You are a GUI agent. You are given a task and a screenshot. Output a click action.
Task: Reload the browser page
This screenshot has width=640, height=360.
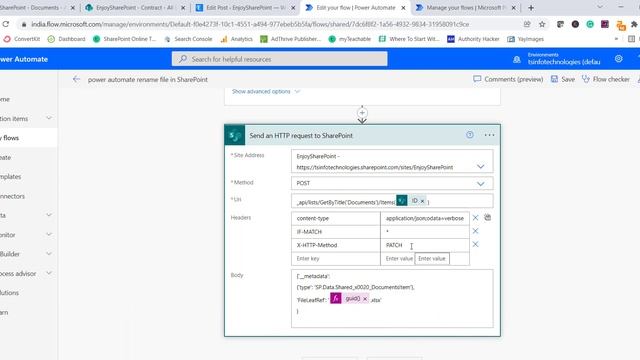[x=6, y=24]
